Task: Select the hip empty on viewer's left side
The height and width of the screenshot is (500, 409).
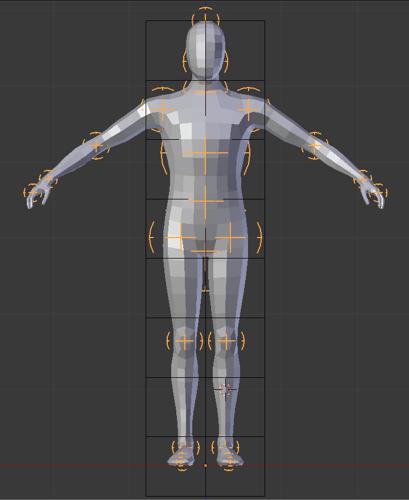Action: coord(181,237)
